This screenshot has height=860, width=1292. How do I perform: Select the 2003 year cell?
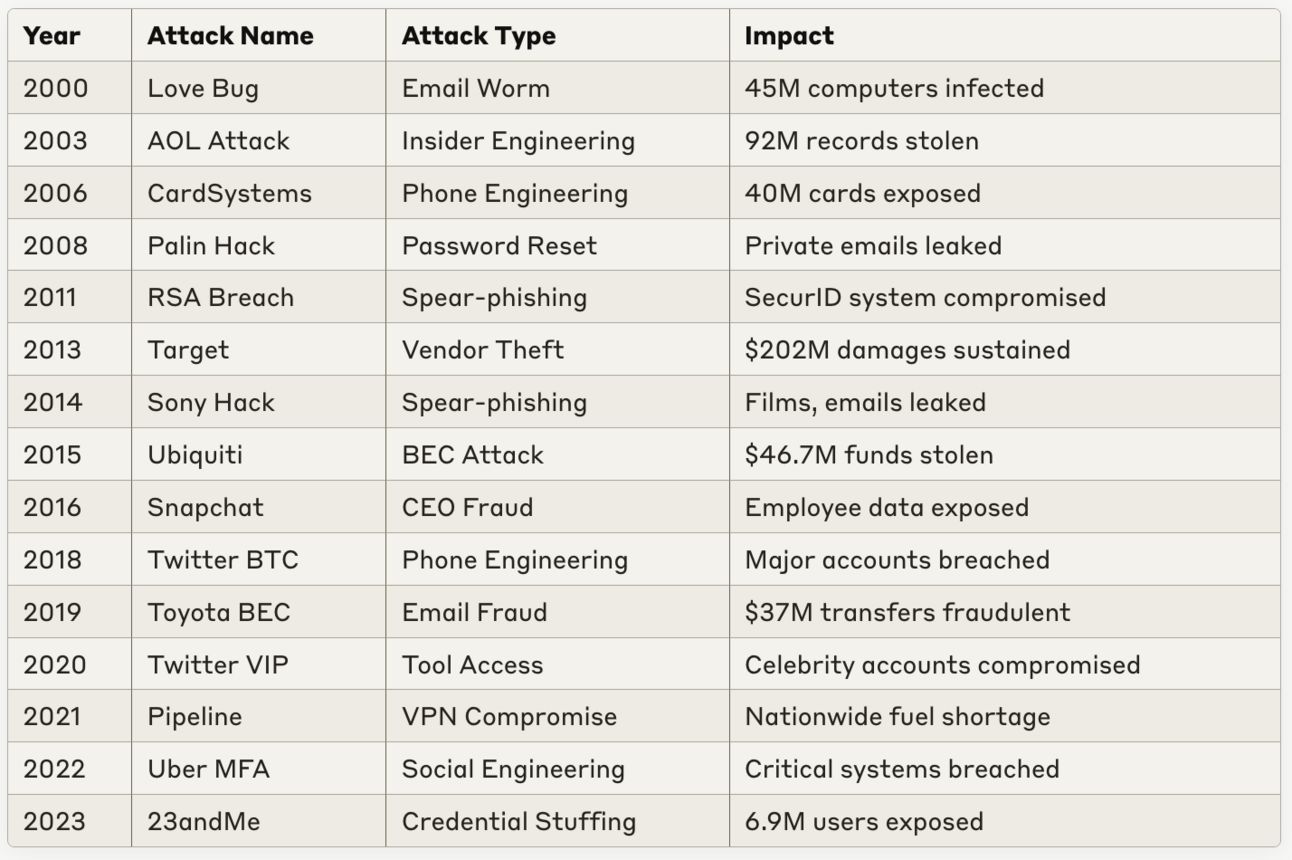[x=69, y=140]
